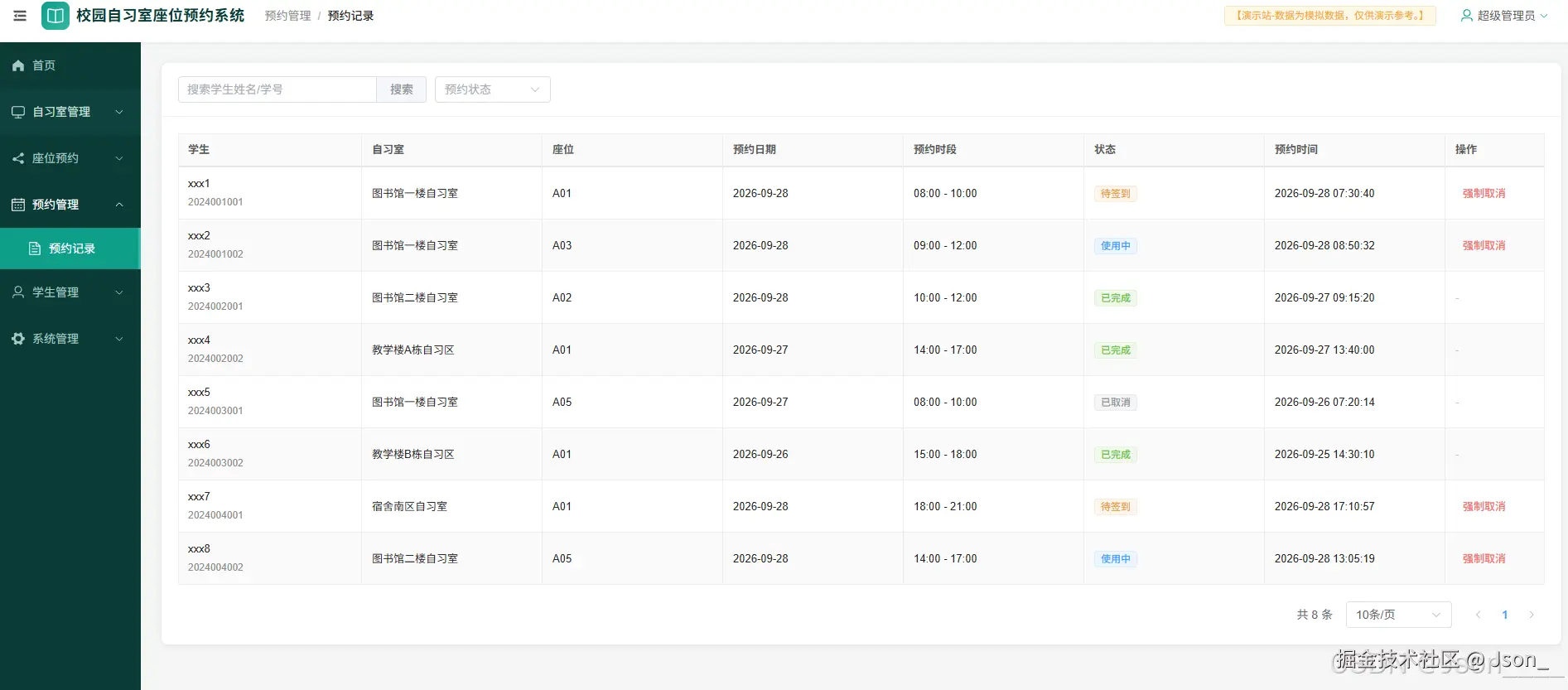
Task: Force cancel xxx1's reservation
Action: (x=1484, y=193)
